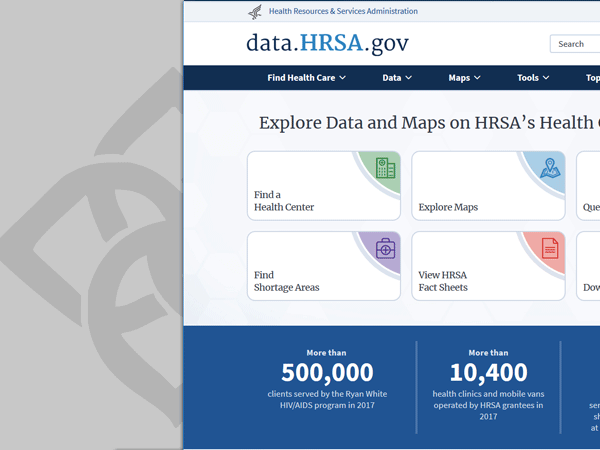
Task: Click the purple medical kit icon
Action: (385, 248)
